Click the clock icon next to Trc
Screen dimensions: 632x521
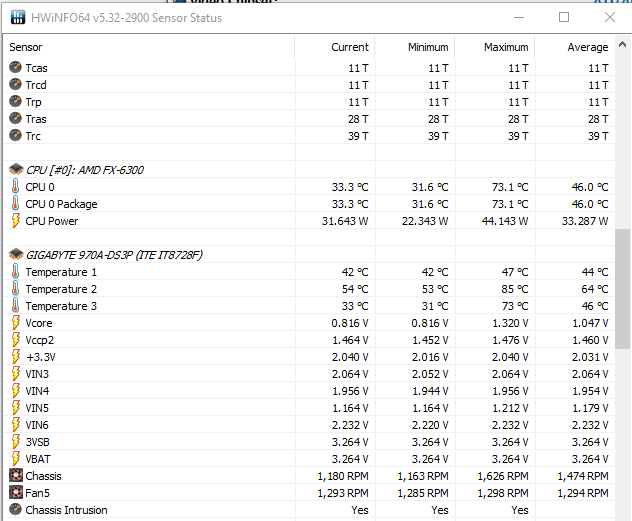(15, 135)
